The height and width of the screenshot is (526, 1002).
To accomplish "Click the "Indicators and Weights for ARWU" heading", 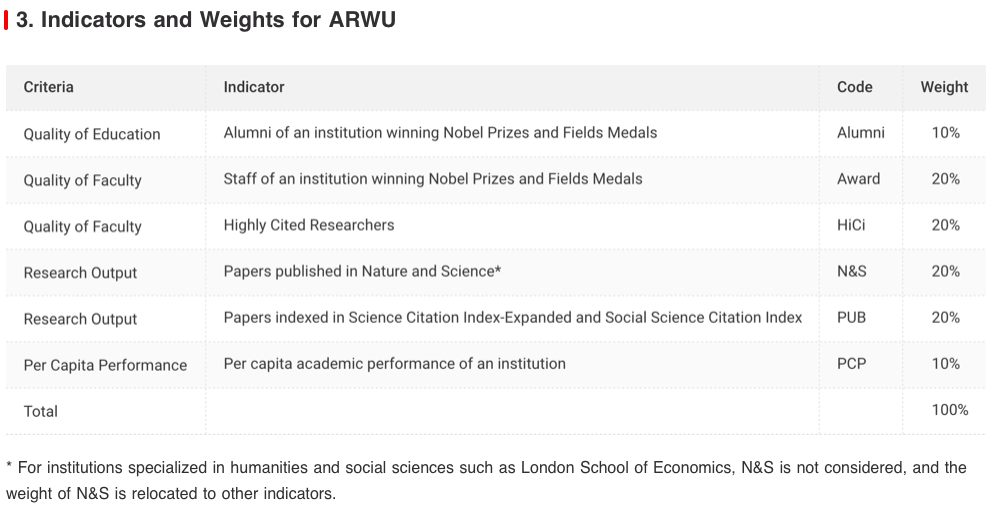I will pos(205,20).
